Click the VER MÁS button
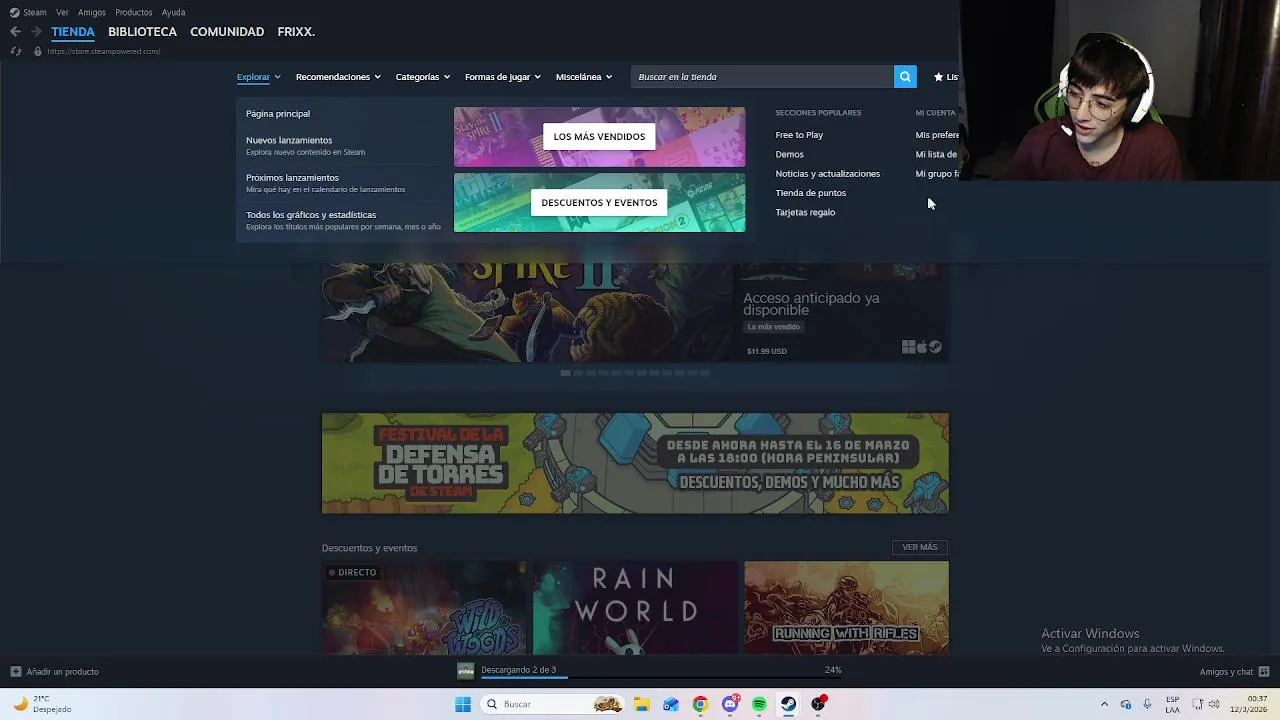Screen dimensions: 1280x720 pos(920,547)
